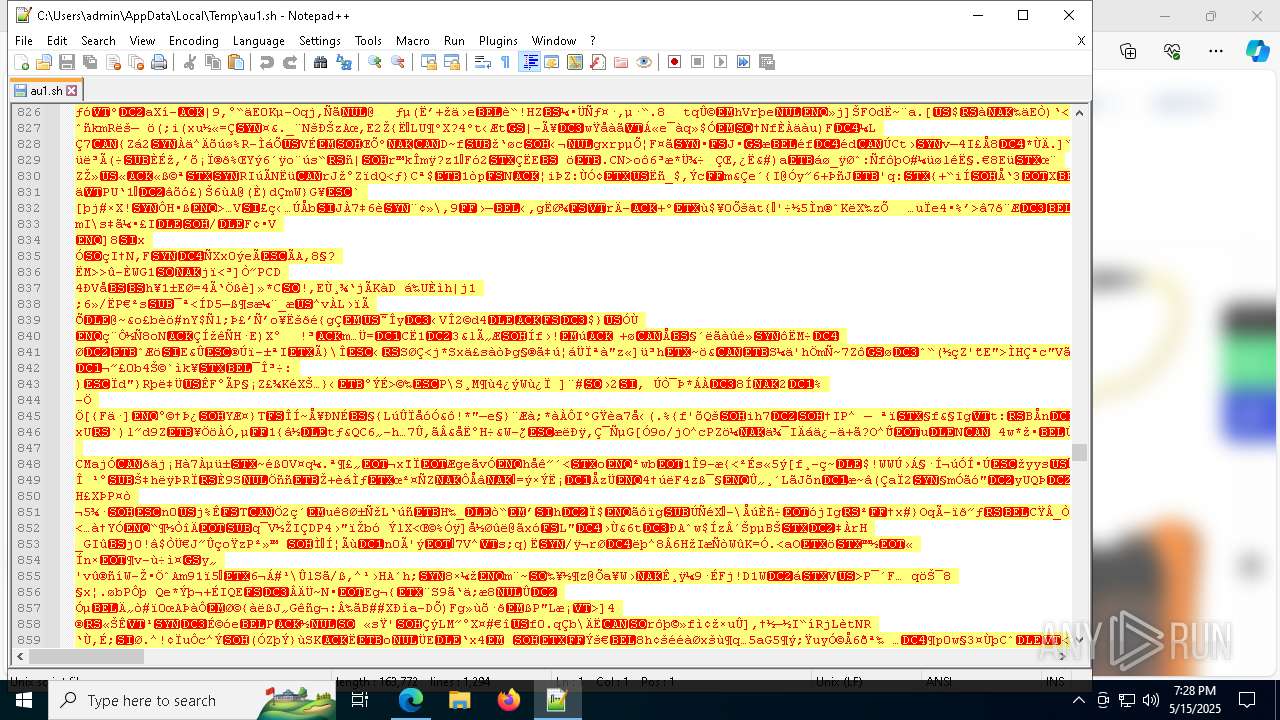Paste using the clipboard toolbar icon
The height and width of the screenshot is (720, 1280).
[236, 62]
